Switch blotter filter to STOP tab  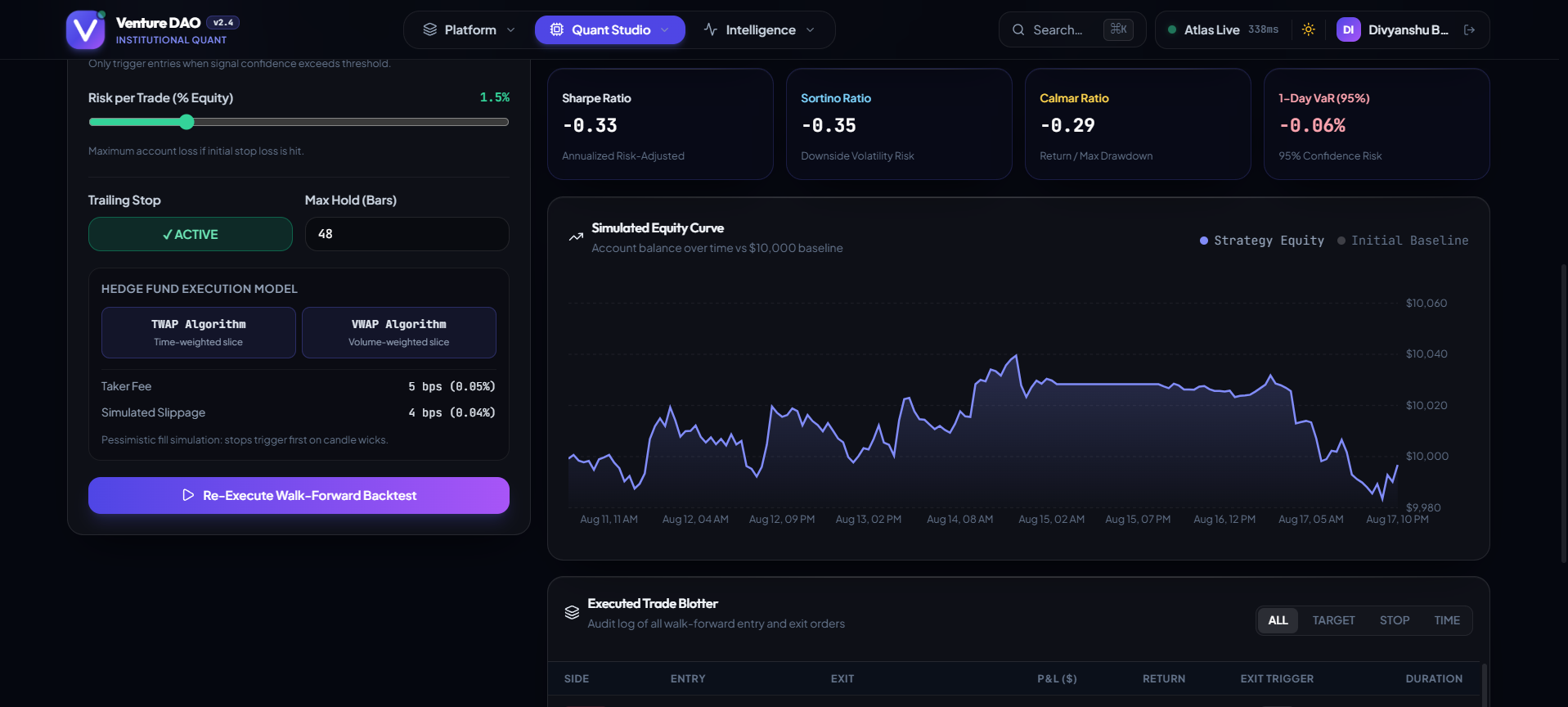pos(1395,620)
